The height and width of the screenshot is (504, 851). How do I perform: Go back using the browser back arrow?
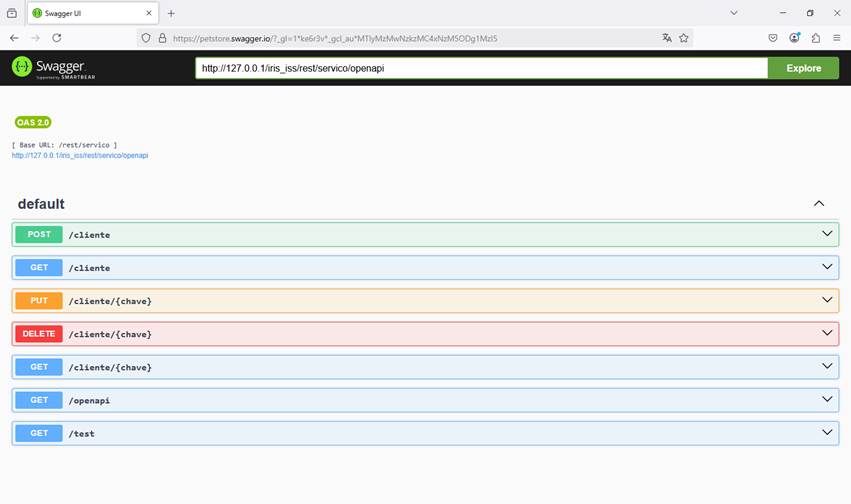14,38
